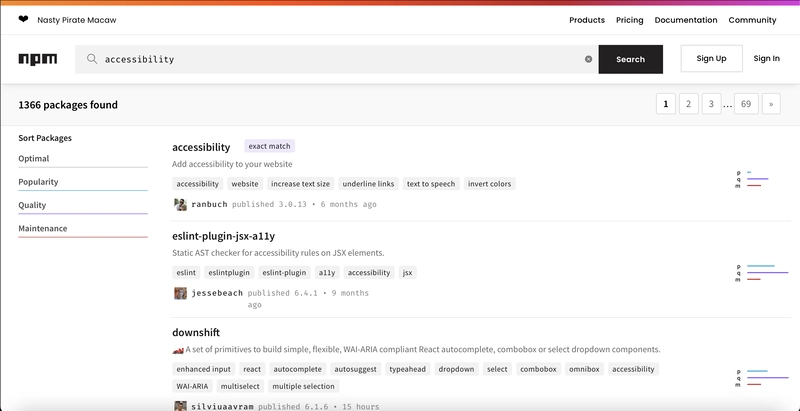
Task: Clear the search field with the X icon
Action: click(588, 59)
